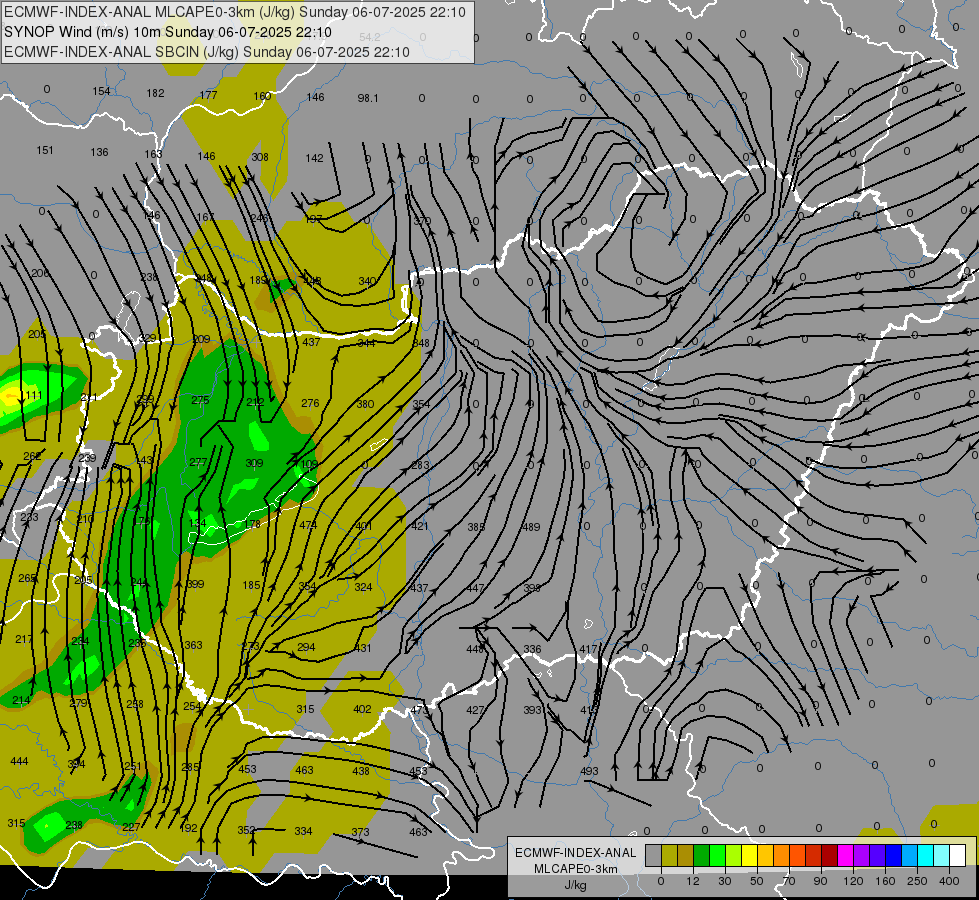The image size is (979, 900).
Task: Select the map value 154
Action: 101,91
